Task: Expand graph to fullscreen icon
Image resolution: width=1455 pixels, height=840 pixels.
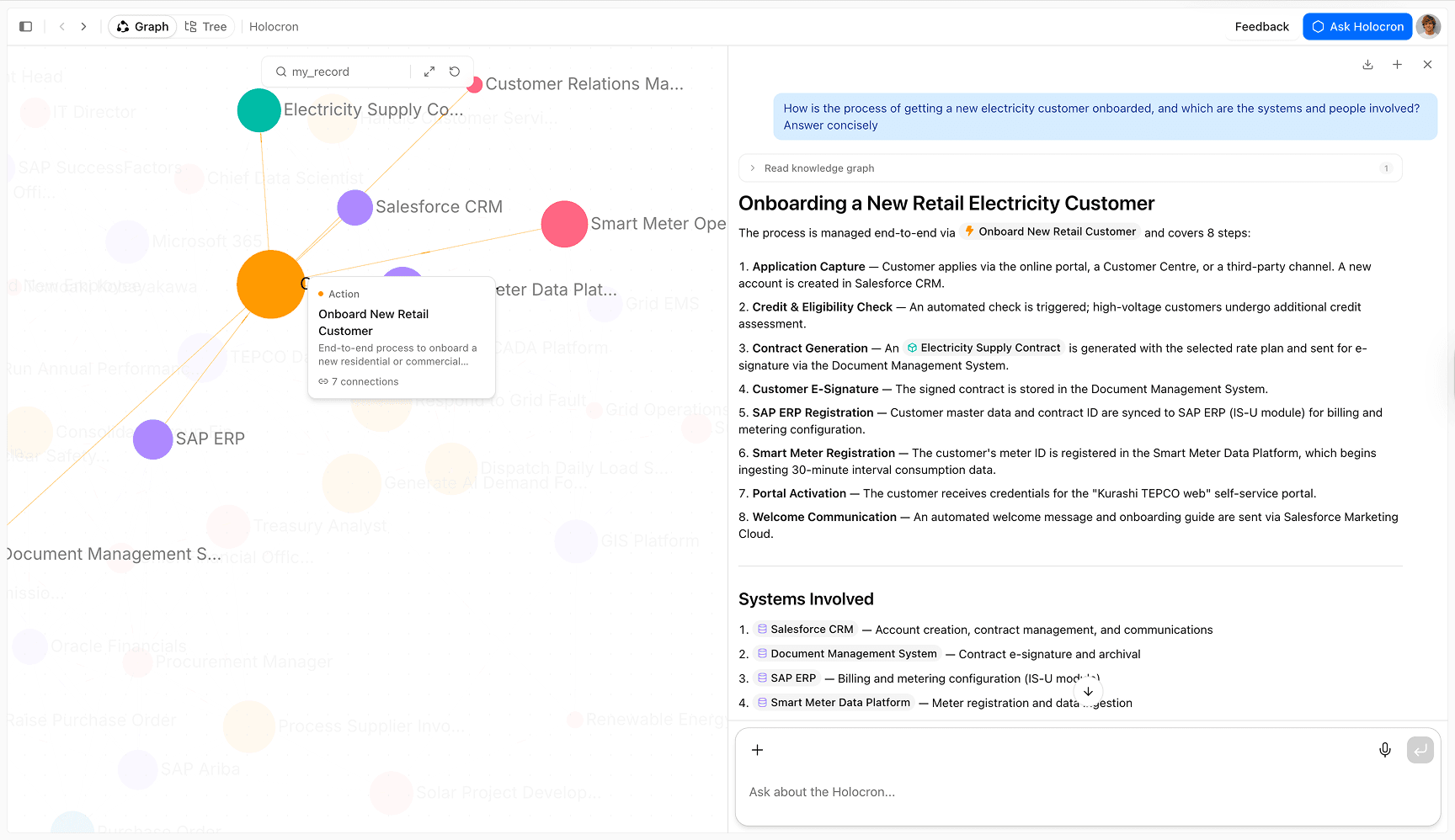Action: (429, 72)
